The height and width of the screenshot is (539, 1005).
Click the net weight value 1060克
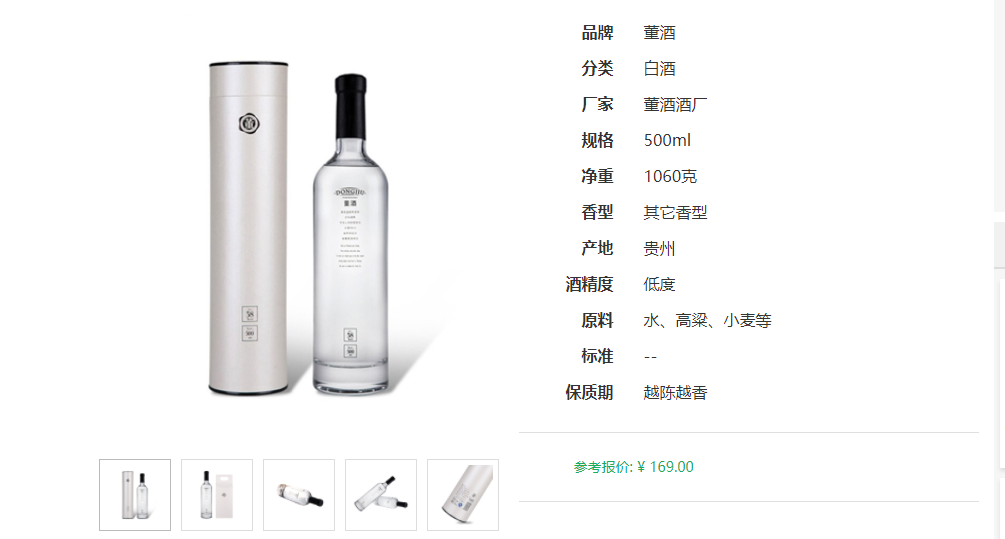(x=670, y=176)
